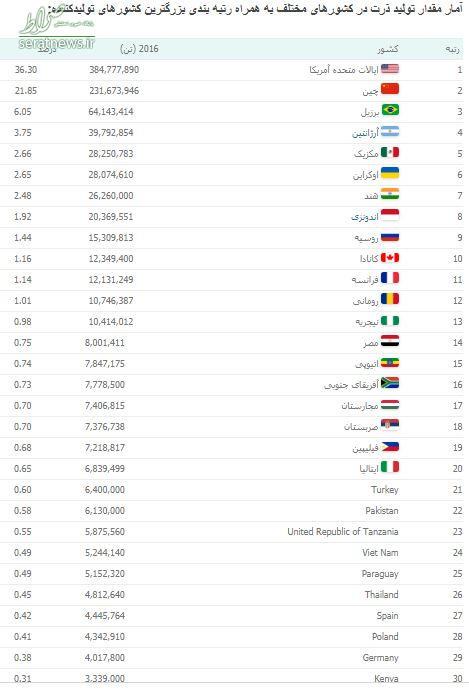Click the India flag icon
The height and width of the screenshot is (694, 469).
390,194
